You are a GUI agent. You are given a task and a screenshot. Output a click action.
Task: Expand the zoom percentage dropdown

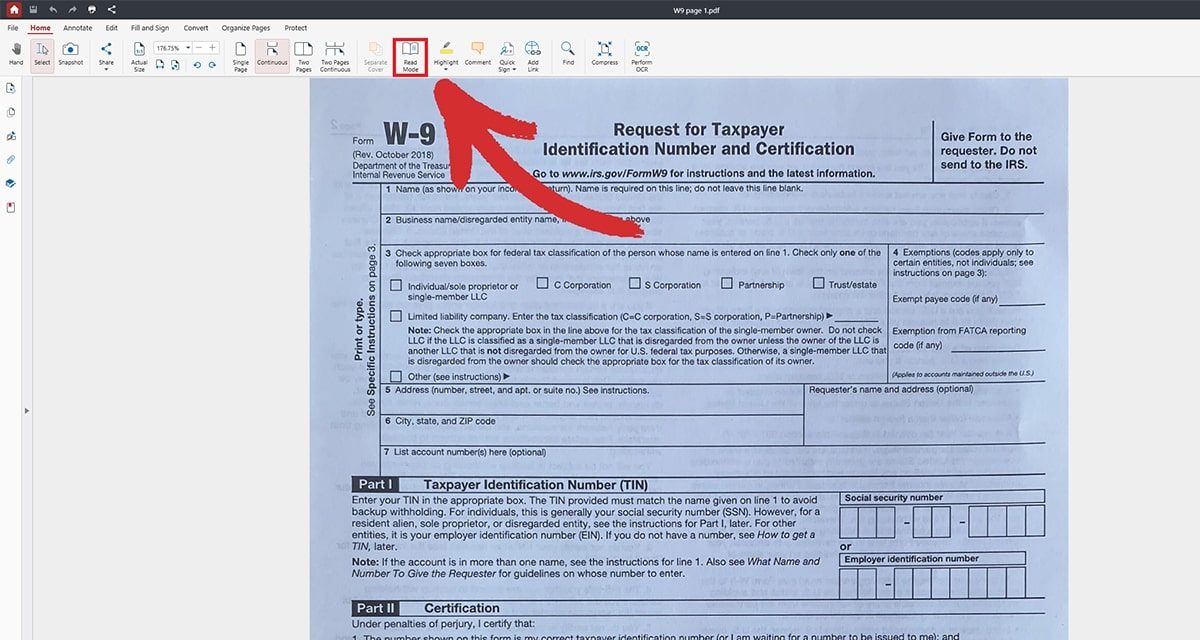tap(187, 48)
